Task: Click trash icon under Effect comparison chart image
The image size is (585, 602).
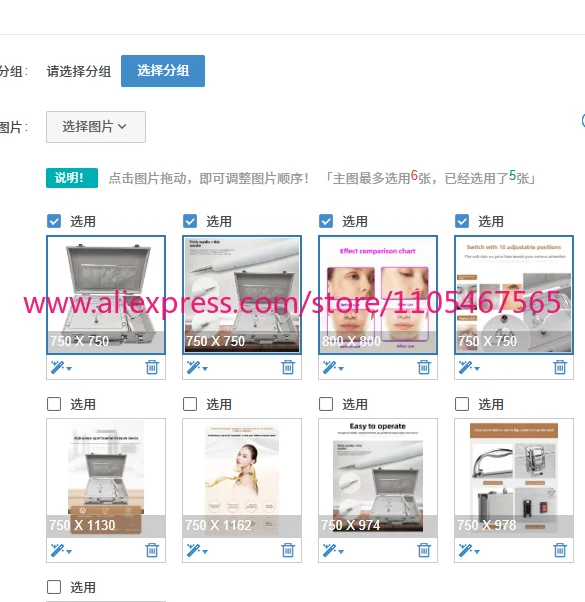Action: (x=424, y=367)
